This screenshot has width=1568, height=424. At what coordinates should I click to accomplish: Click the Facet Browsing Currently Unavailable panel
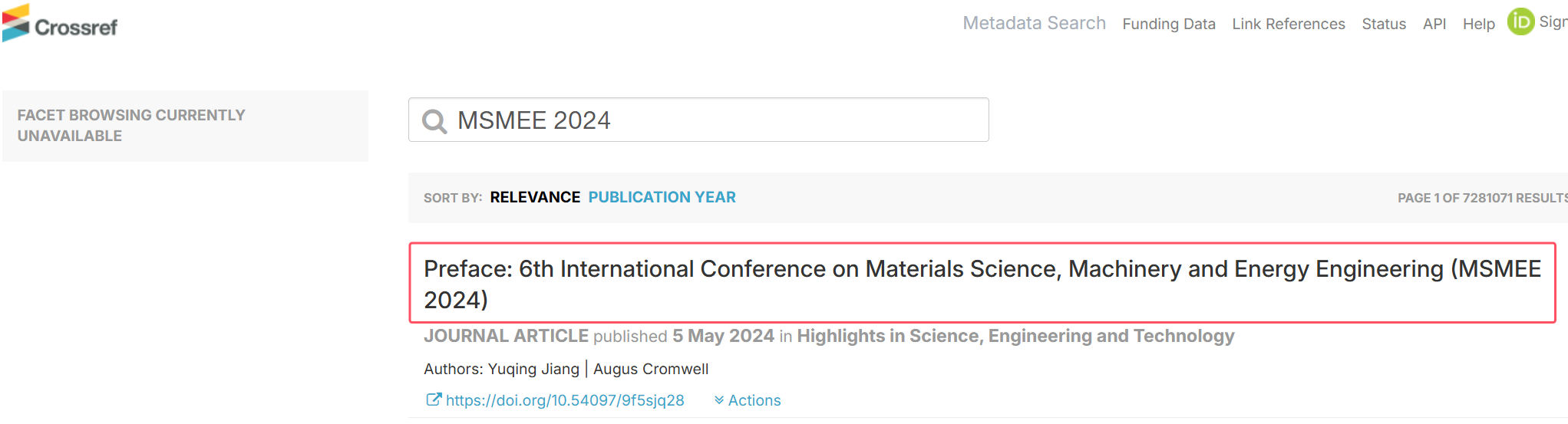click(x=185, y=126)
